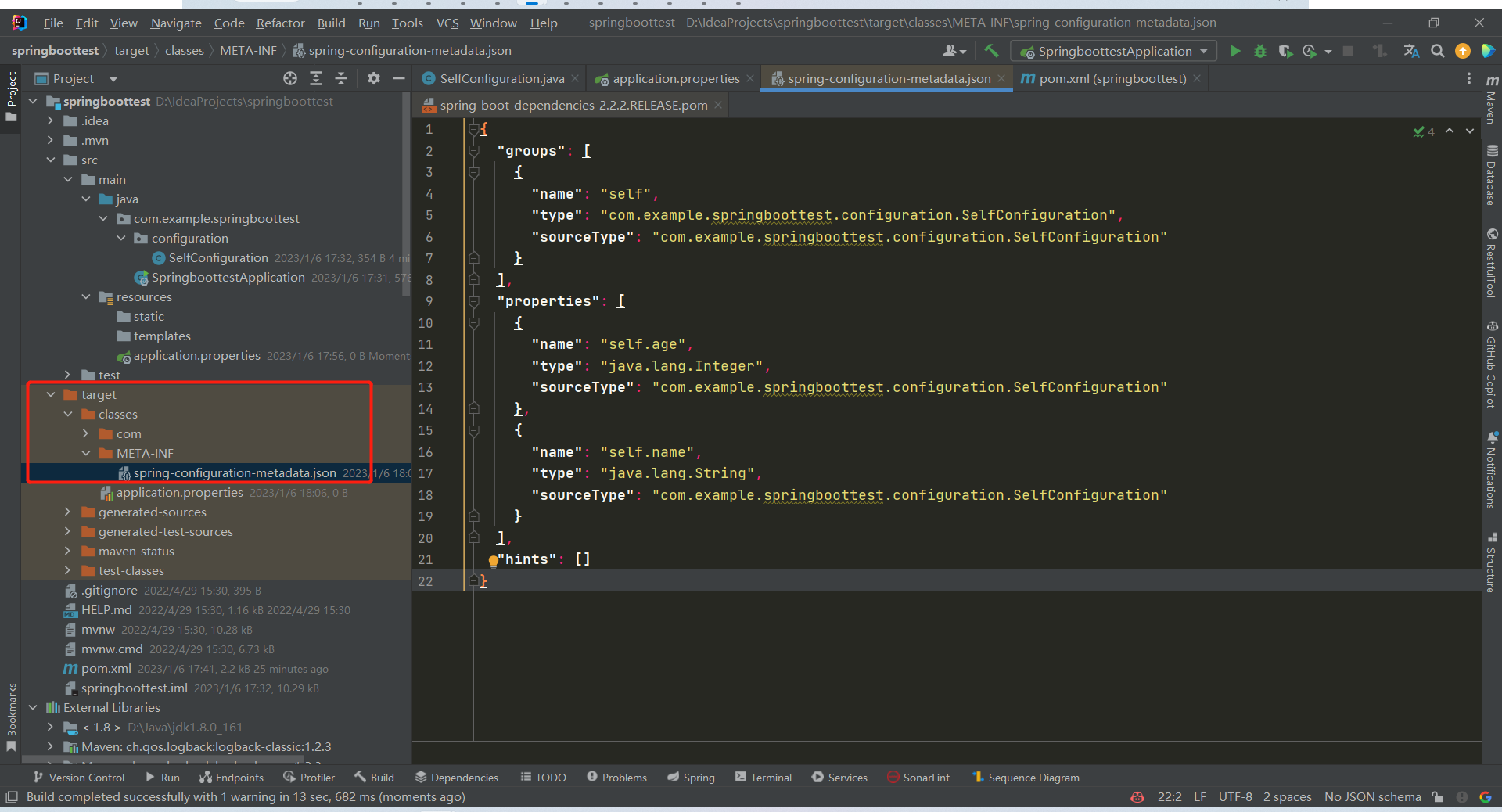
Task: Open the run configuration dropdown SpringboottestApplication
Action: tap(1114, 51)
